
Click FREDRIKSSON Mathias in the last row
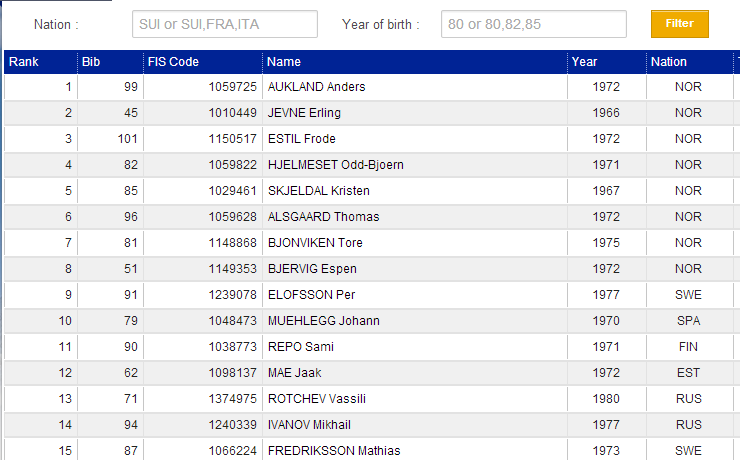[x=332, y=451]
